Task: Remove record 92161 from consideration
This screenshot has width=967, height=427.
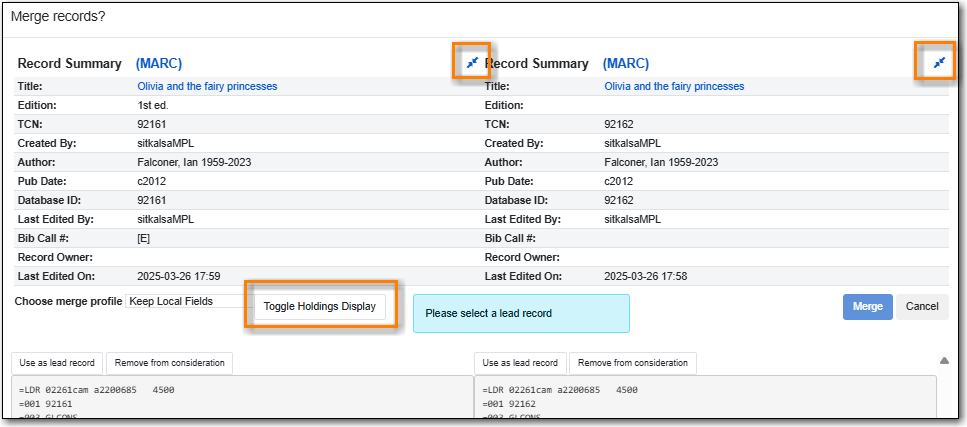Action: point(169,363)
